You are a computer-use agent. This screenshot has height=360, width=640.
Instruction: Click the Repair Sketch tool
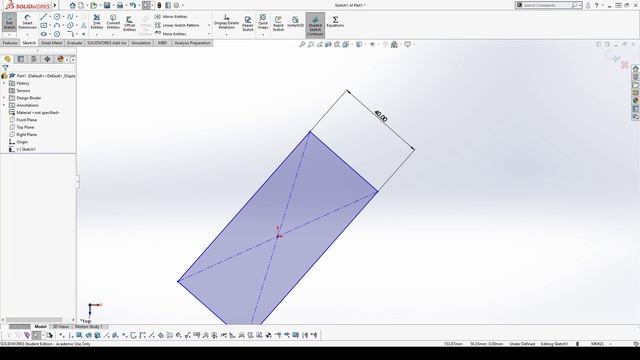(248, 23)
